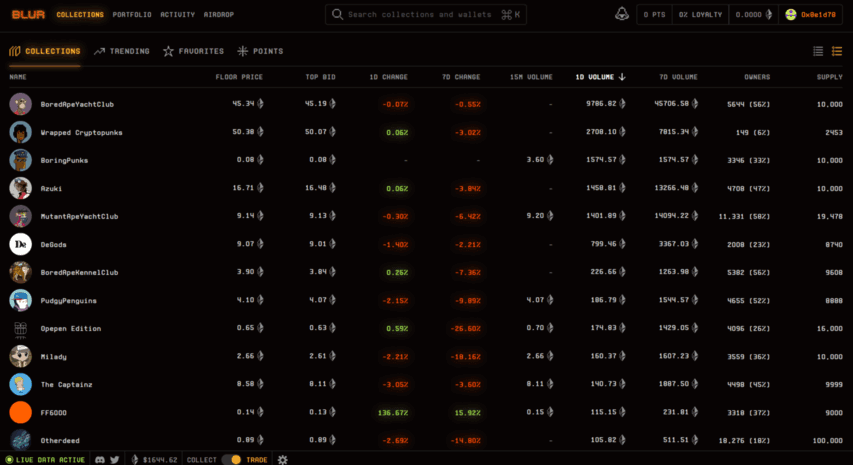Click BoredApeKennelClub collection avatar
Viewport: 853px width, 465px height.
coord(21,272)
